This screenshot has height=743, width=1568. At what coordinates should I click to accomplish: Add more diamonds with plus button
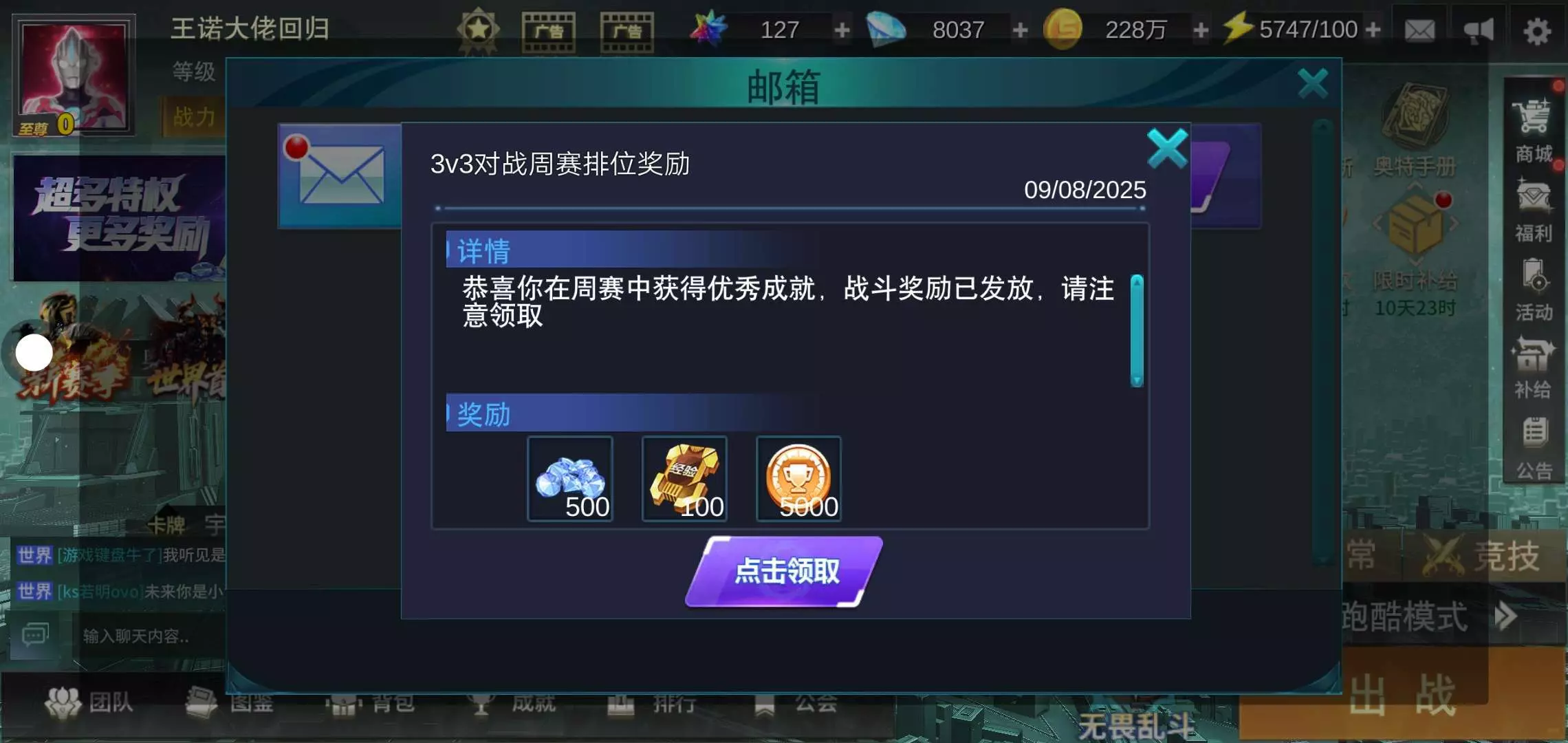[1020, 30]
